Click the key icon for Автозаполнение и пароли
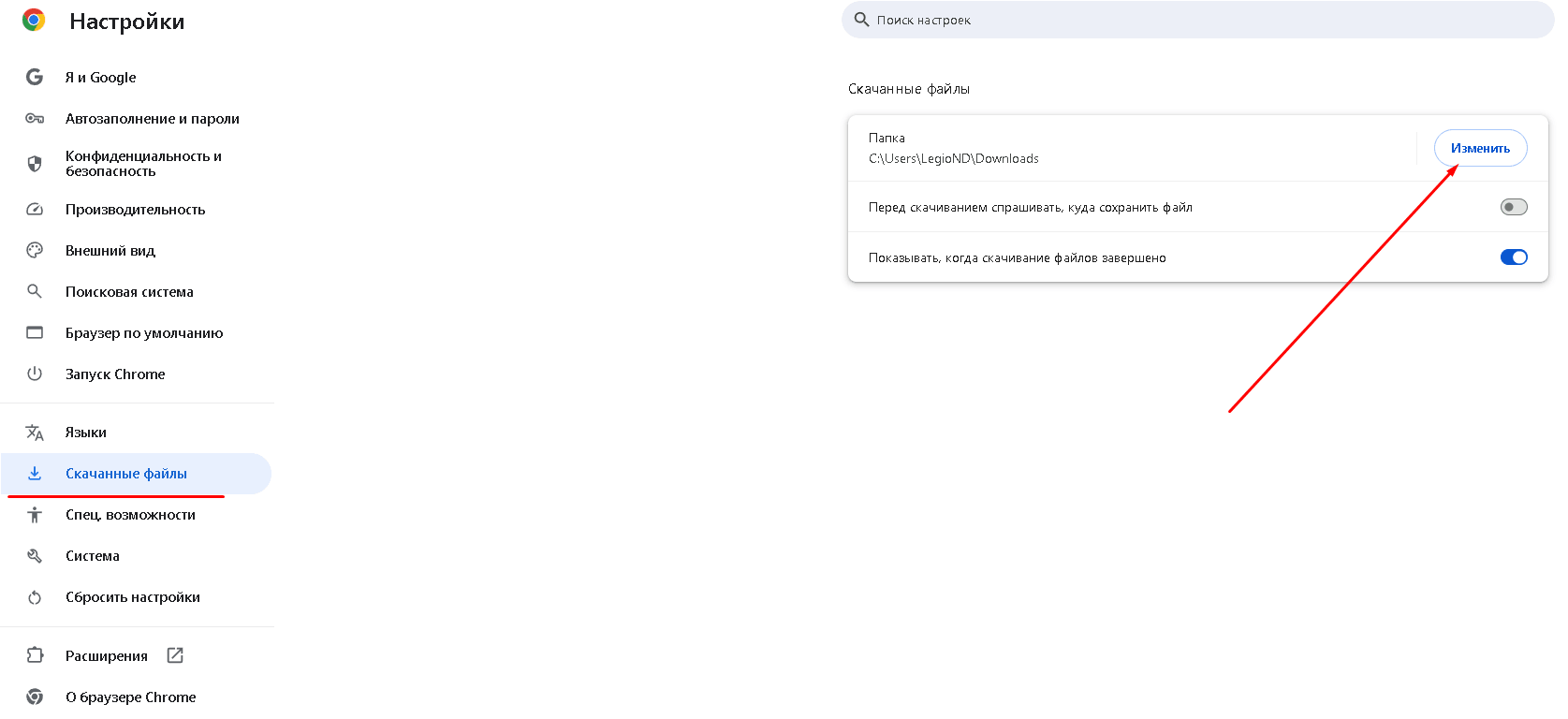The image size is (1568, 719). click(35, 119)
